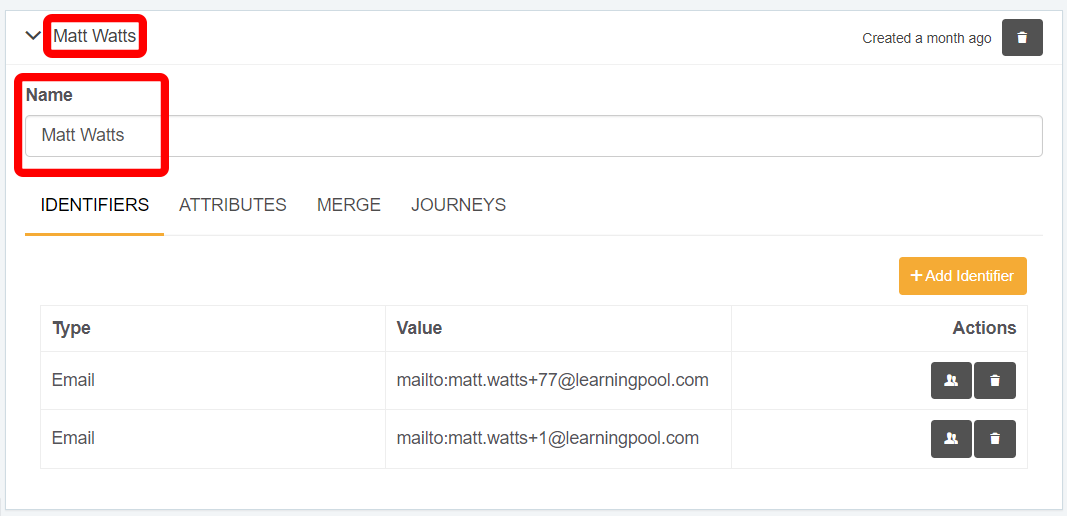This screenshot has width=1067, height=516.
Task: Click the 'Created a month ago' text
Action: coord(927,38)
